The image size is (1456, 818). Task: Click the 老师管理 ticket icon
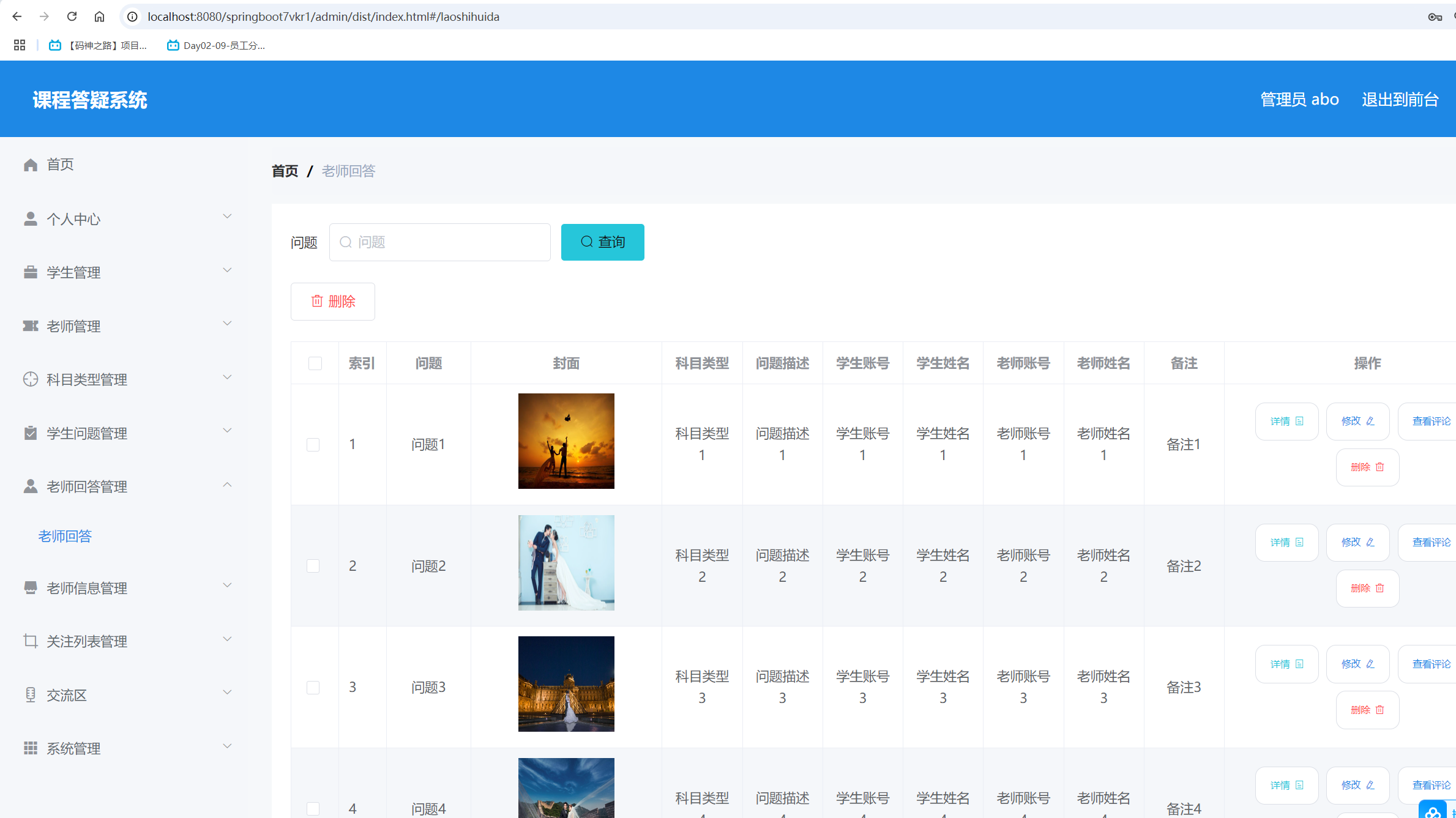[31, 326]
